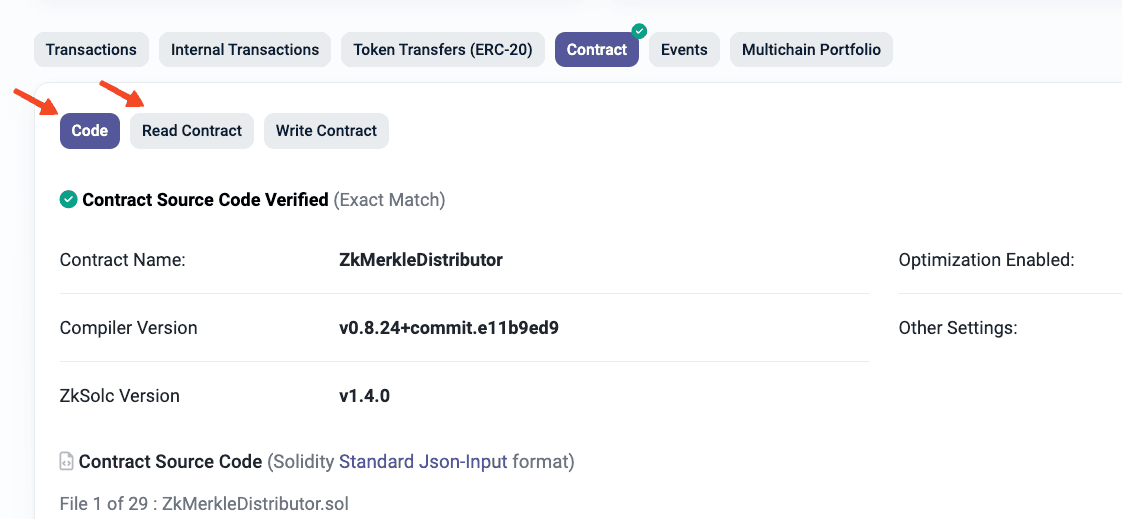Click compiler version v0.8.24+commit.e11b9ed9 text
The width and height of the screenshot is (1122, 519).
pos(449,328)
